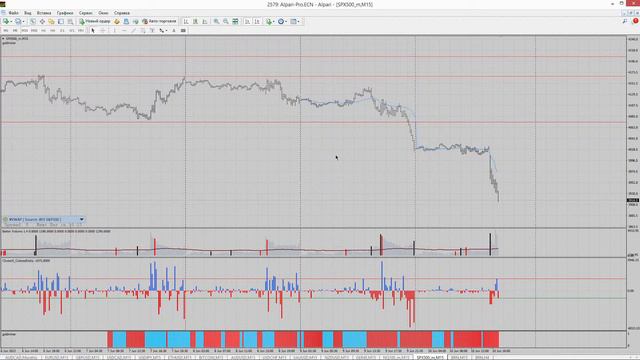Expand the Profiles dropdown arrow
Viewport: 640px width, 360px height.
23,21
